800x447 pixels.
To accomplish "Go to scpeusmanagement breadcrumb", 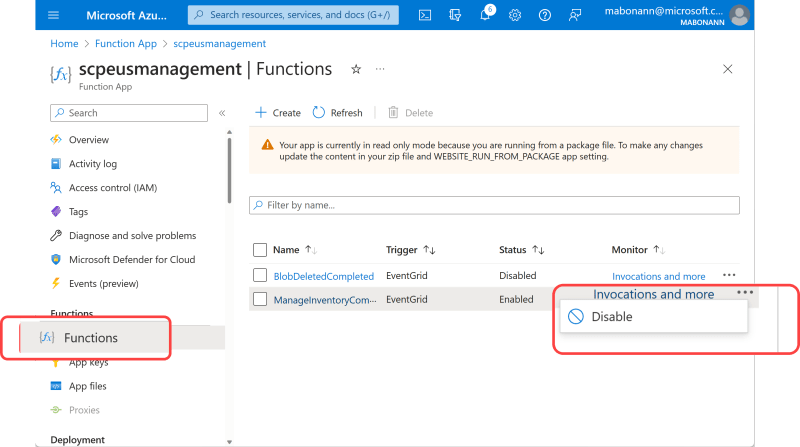I will tap(219, 44).
